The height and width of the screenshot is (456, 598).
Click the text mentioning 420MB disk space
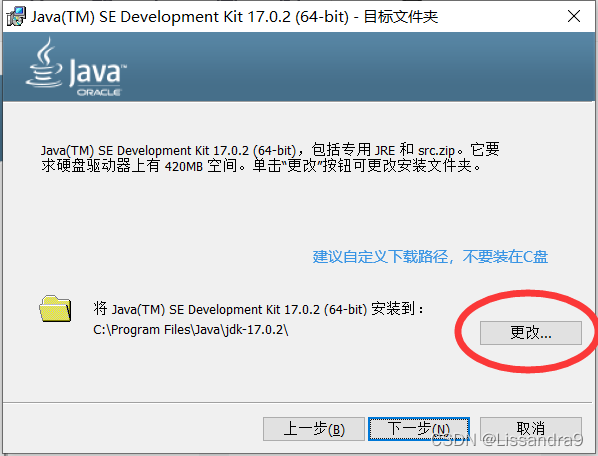click(x=270, y=158)
